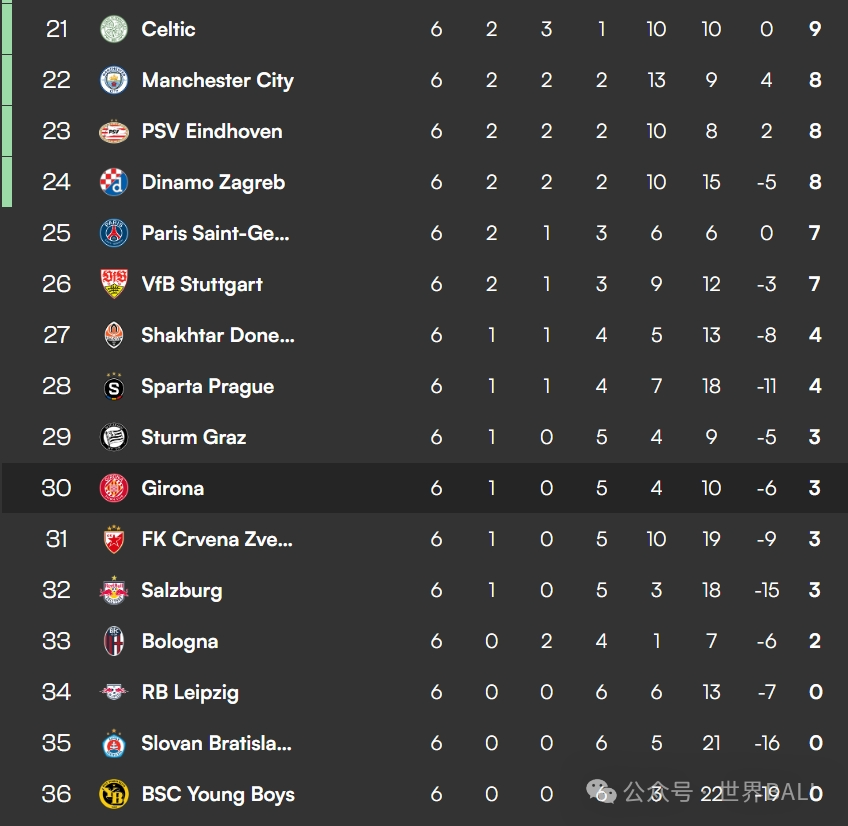Click the Manchester City club crest
Viewport: 848px width, 826px height.
tap(114, 80)
